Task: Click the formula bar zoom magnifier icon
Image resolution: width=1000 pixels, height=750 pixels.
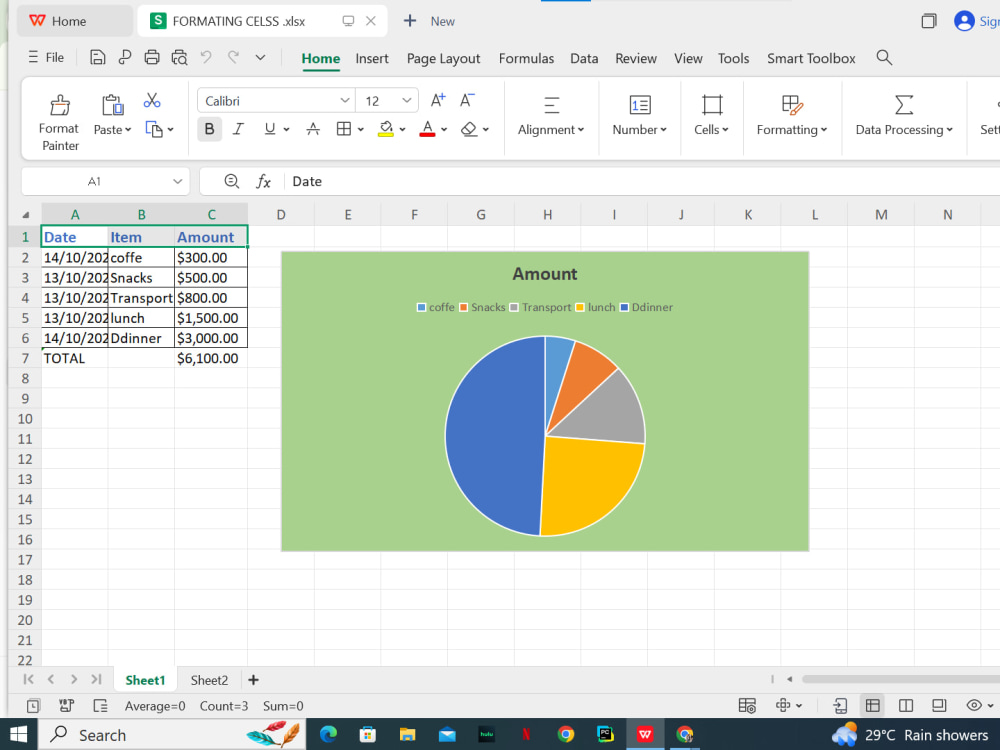Action: [232, 181]
